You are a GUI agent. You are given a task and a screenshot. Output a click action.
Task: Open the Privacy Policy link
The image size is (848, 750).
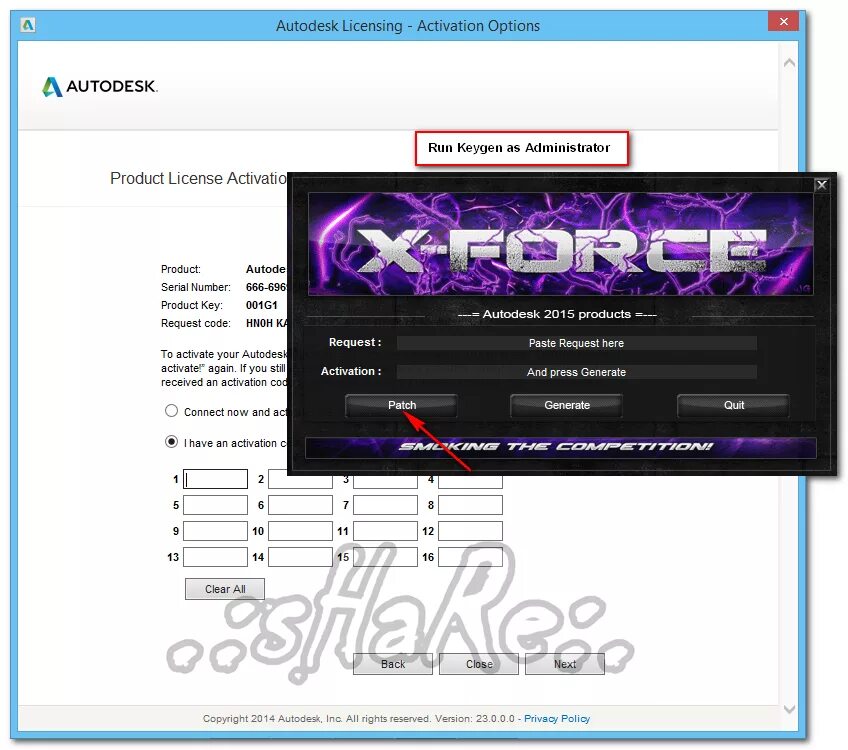click(x=556, y=719)
